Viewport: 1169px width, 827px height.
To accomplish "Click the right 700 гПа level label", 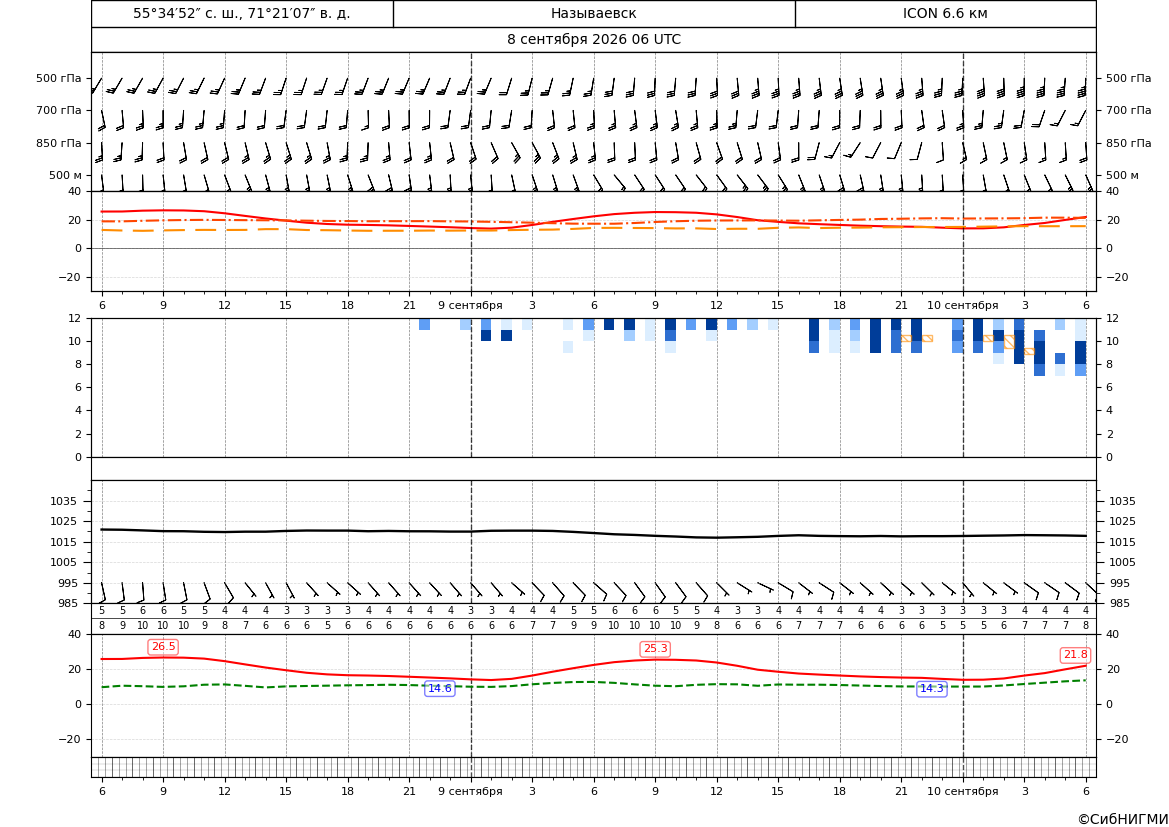I will [x=1129, y=110].
